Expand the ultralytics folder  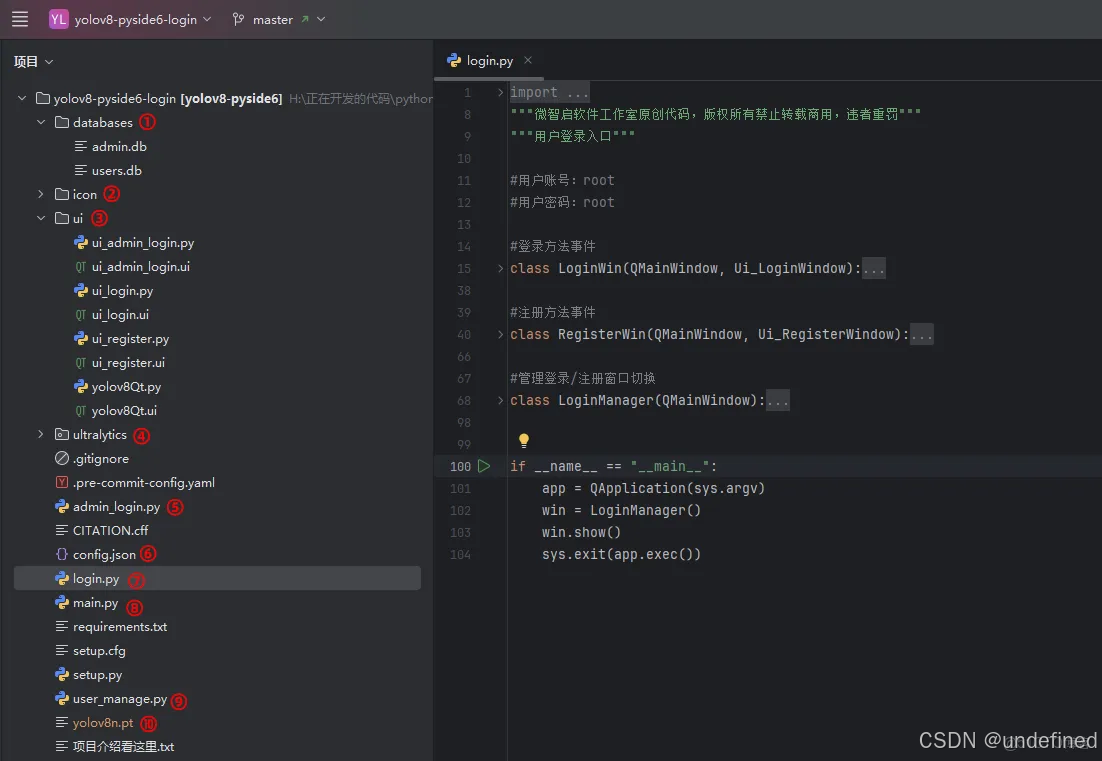41,434
